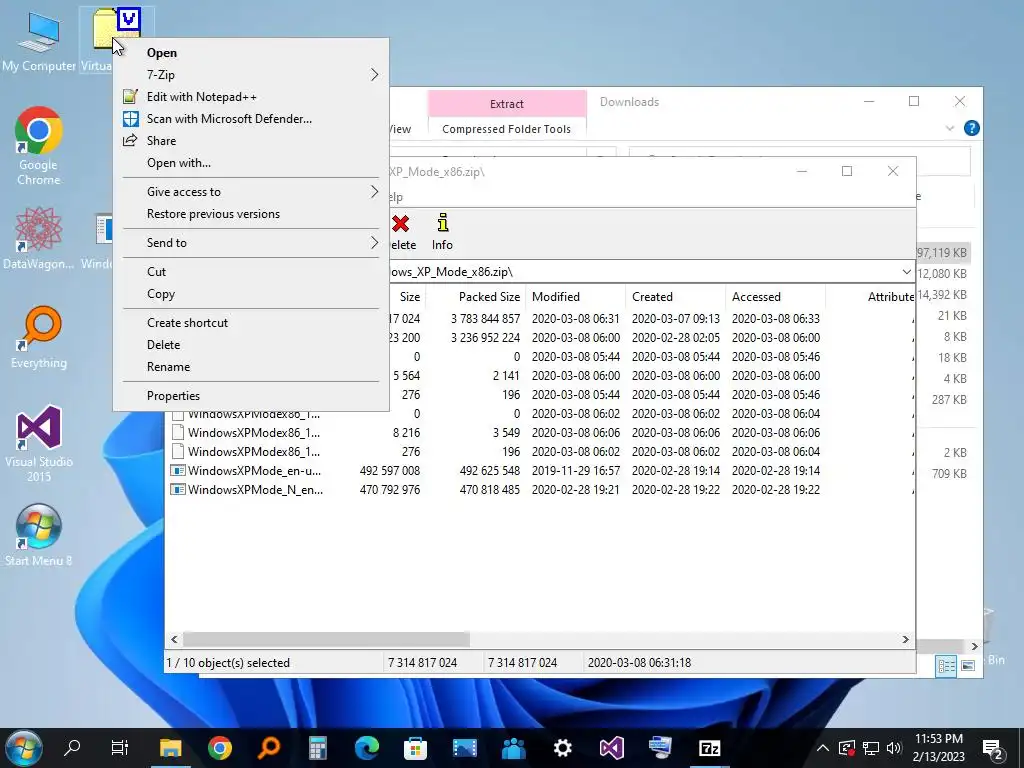Expand the 7-Zip submenu

tap(251, 74)
